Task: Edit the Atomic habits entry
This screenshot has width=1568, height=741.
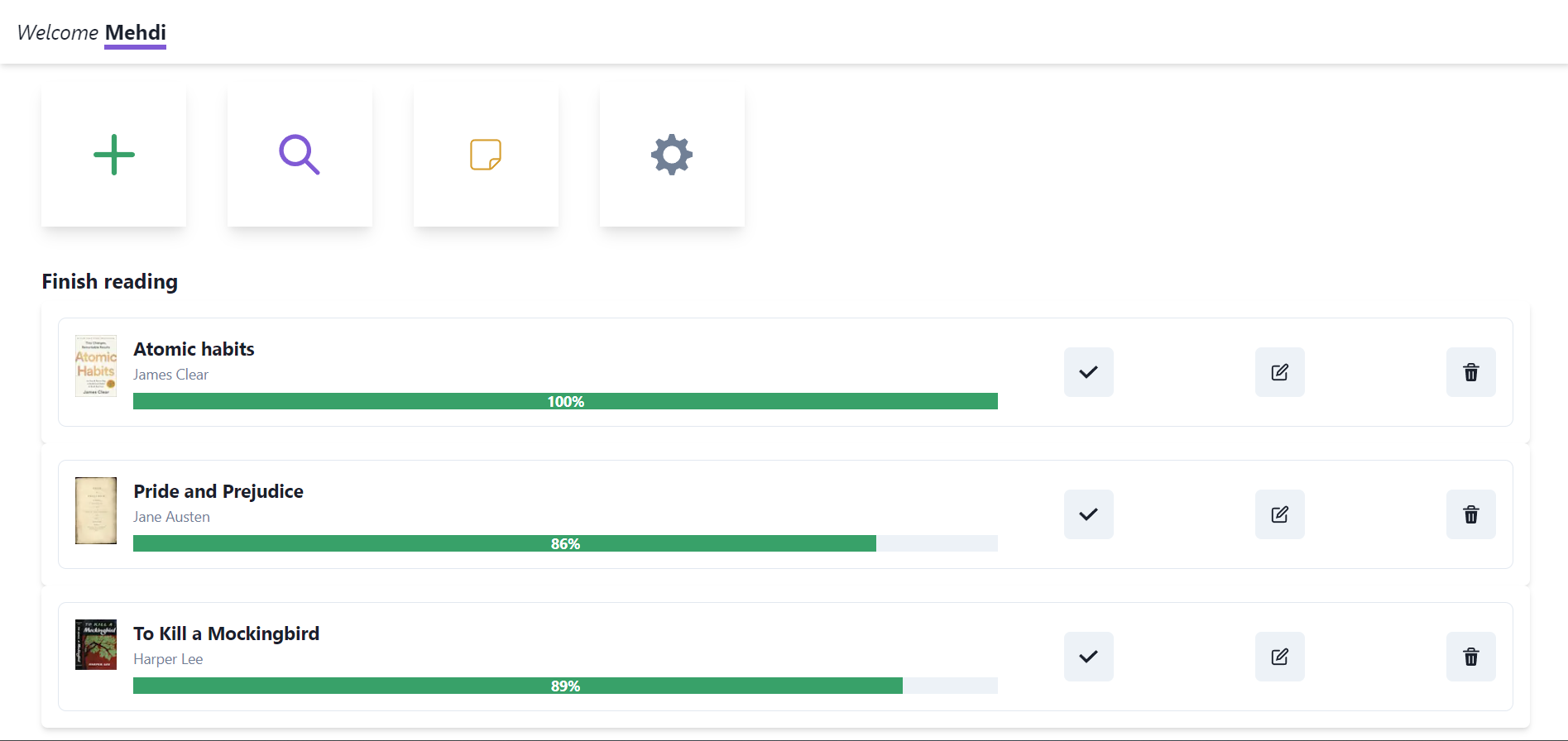Action: click(1279, 372)
